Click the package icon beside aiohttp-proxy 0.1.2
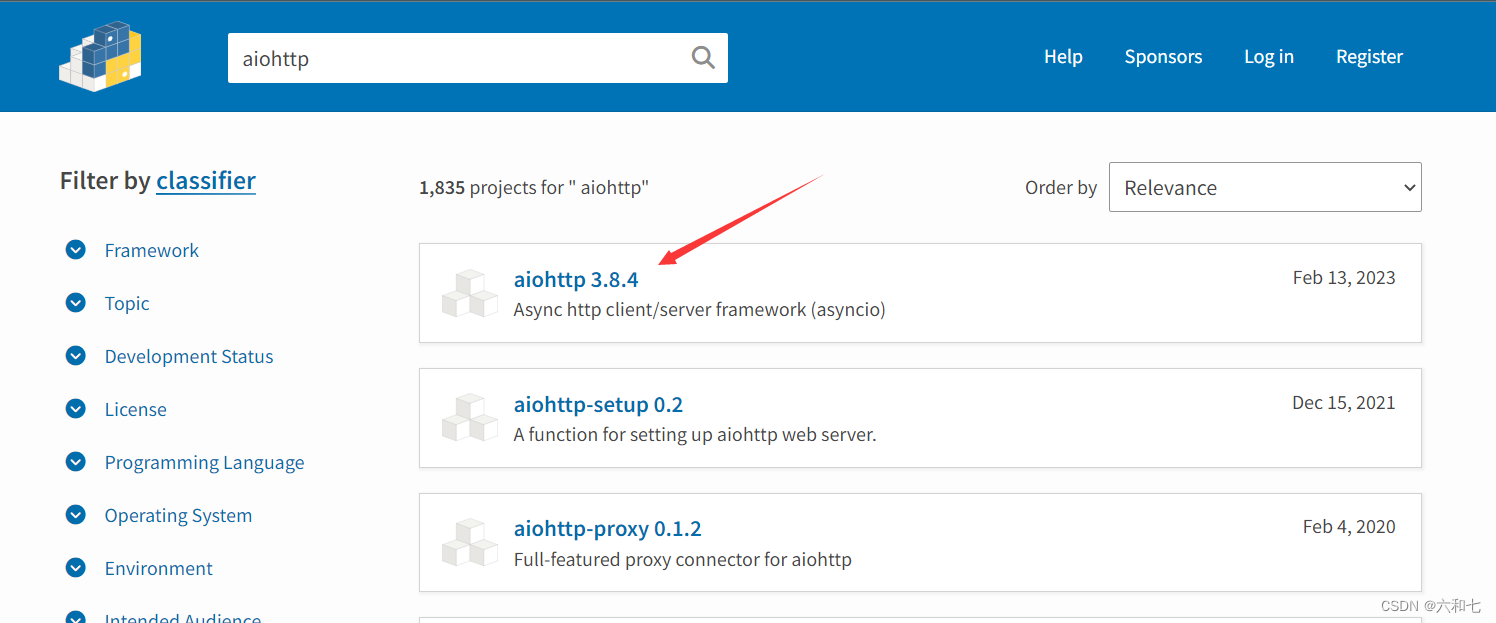1496x623 pixels. 470,542
